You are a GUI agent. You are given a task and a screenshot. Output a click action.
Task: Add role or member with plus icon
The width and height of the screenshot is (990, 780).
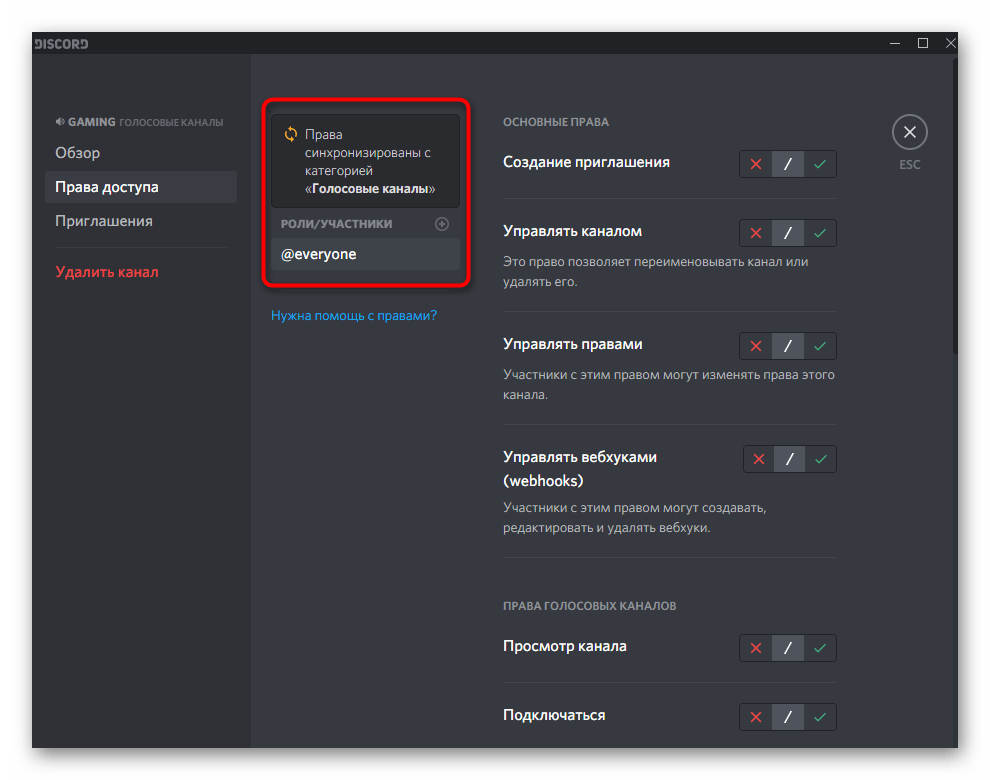point(442,224)
